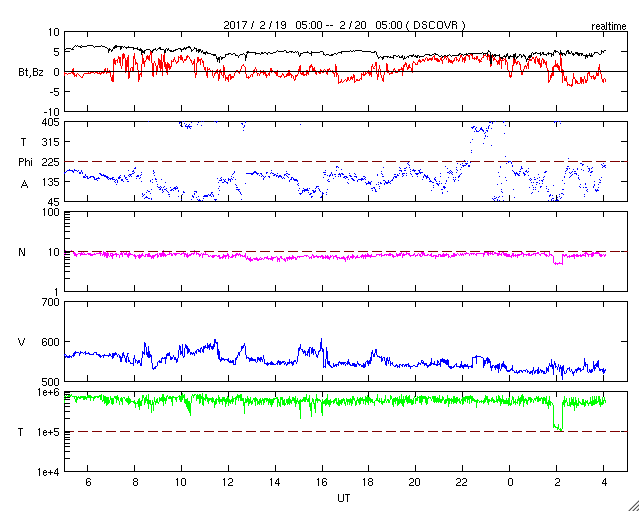Select the 'N' density axis label

tap(22, 252)
